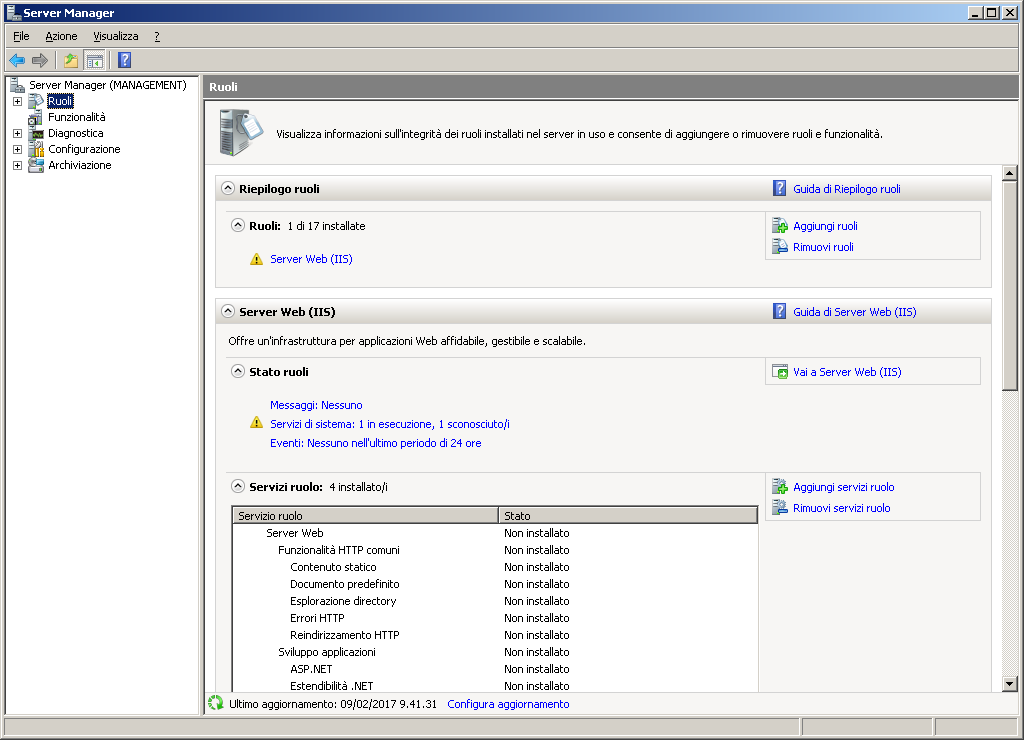This screenshot has width=1024, height=740.
Task: Click the warning icon next to Server Web (IIS)
Action: (x=257, y=259)
